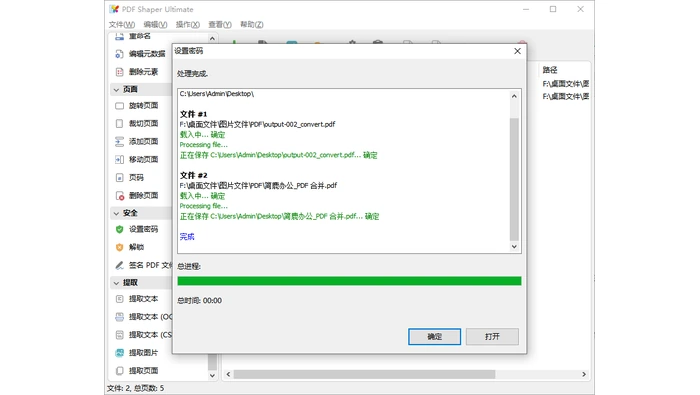Click the Set Password (设置密码) shield icon
Image resolution: width=700 pixels, height=395 pixels.
click(x=119, y=229)
